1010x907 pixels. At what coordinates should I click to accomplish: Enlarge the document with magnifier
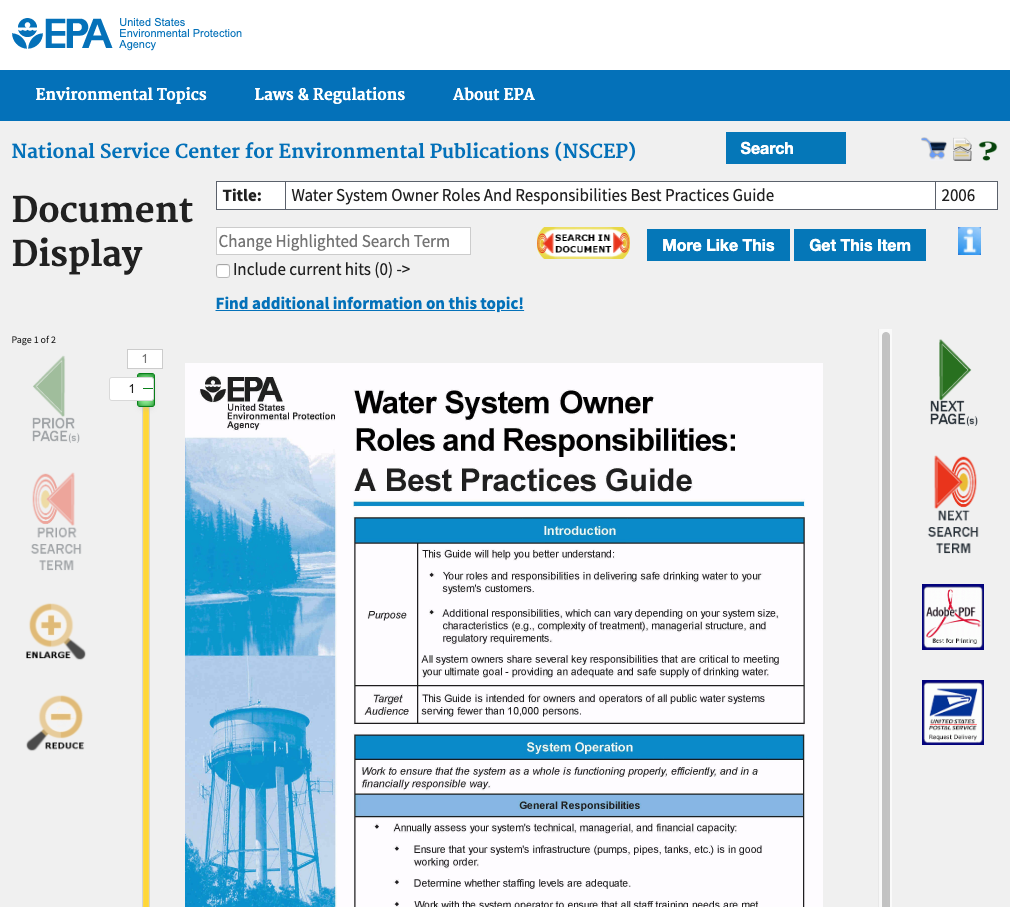55,632
